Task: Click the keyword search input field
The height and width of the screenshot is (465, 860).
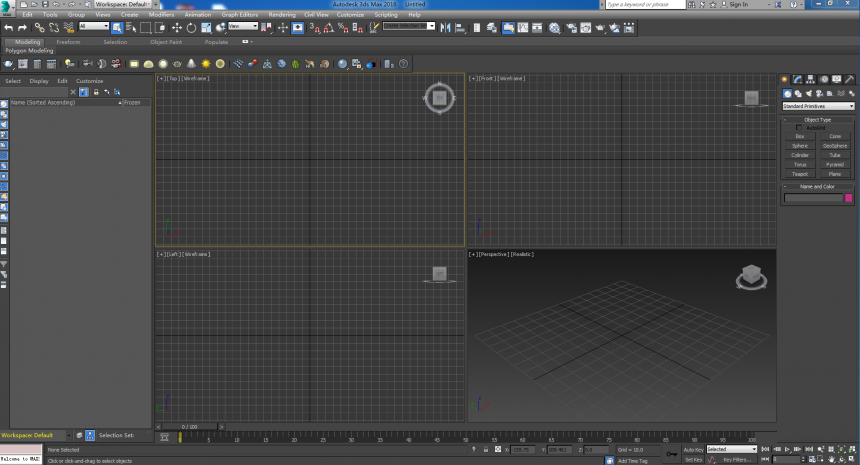Action: pos(646,4)
